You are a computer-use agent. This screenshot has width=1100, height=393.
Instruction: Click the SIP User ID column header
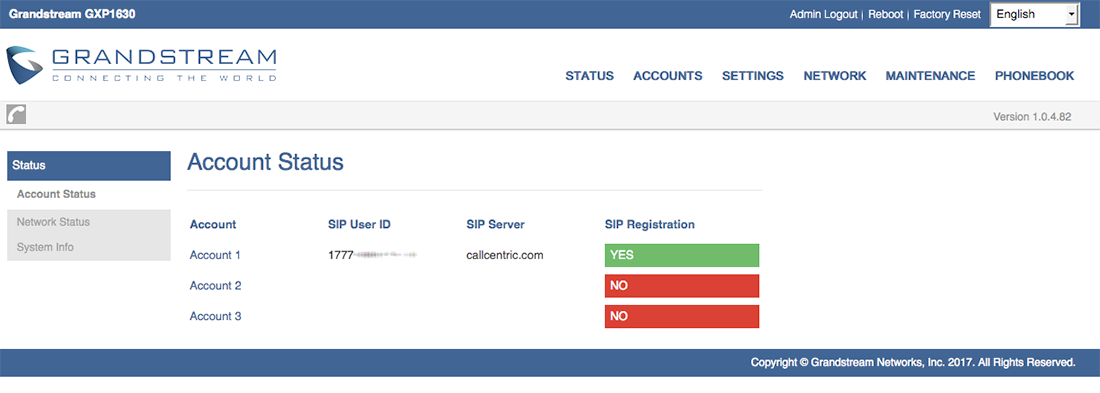[x=359, y=225]
